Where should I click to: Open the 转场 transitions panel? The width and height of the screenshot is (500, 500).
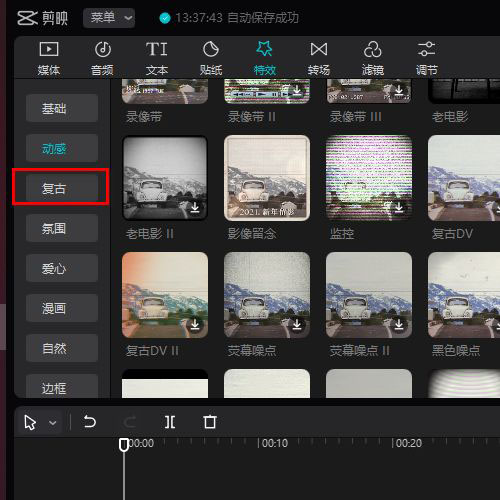319,58
